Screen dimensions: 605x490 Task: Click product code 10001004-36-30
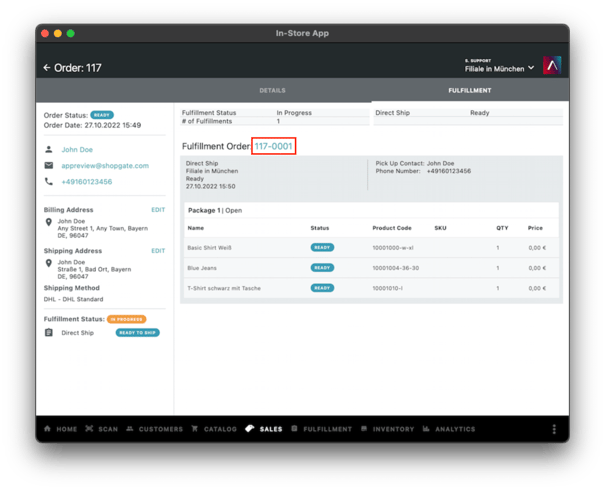point(395,268)
